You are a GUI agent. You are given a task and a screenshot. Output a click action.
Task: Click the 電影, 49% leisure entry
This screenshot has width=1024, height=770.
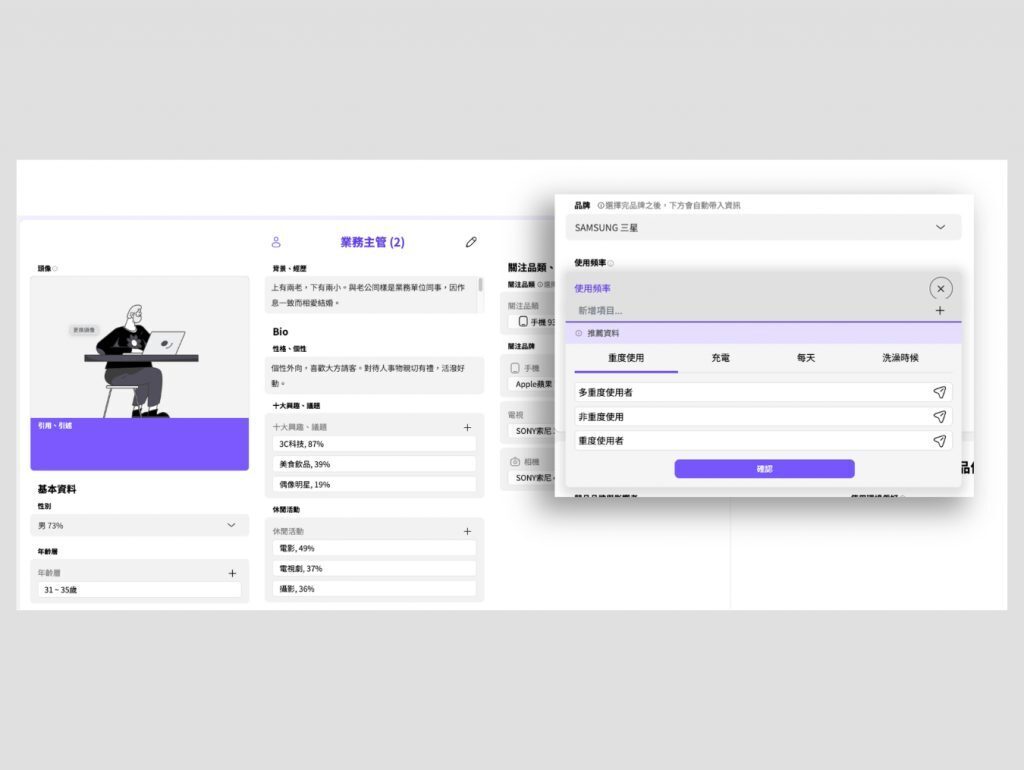pos(374,549)
